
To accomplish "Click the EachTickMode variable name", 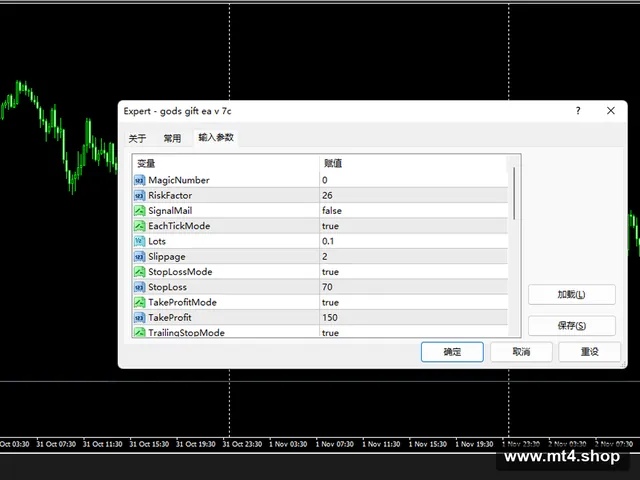I will pos(179,226).
